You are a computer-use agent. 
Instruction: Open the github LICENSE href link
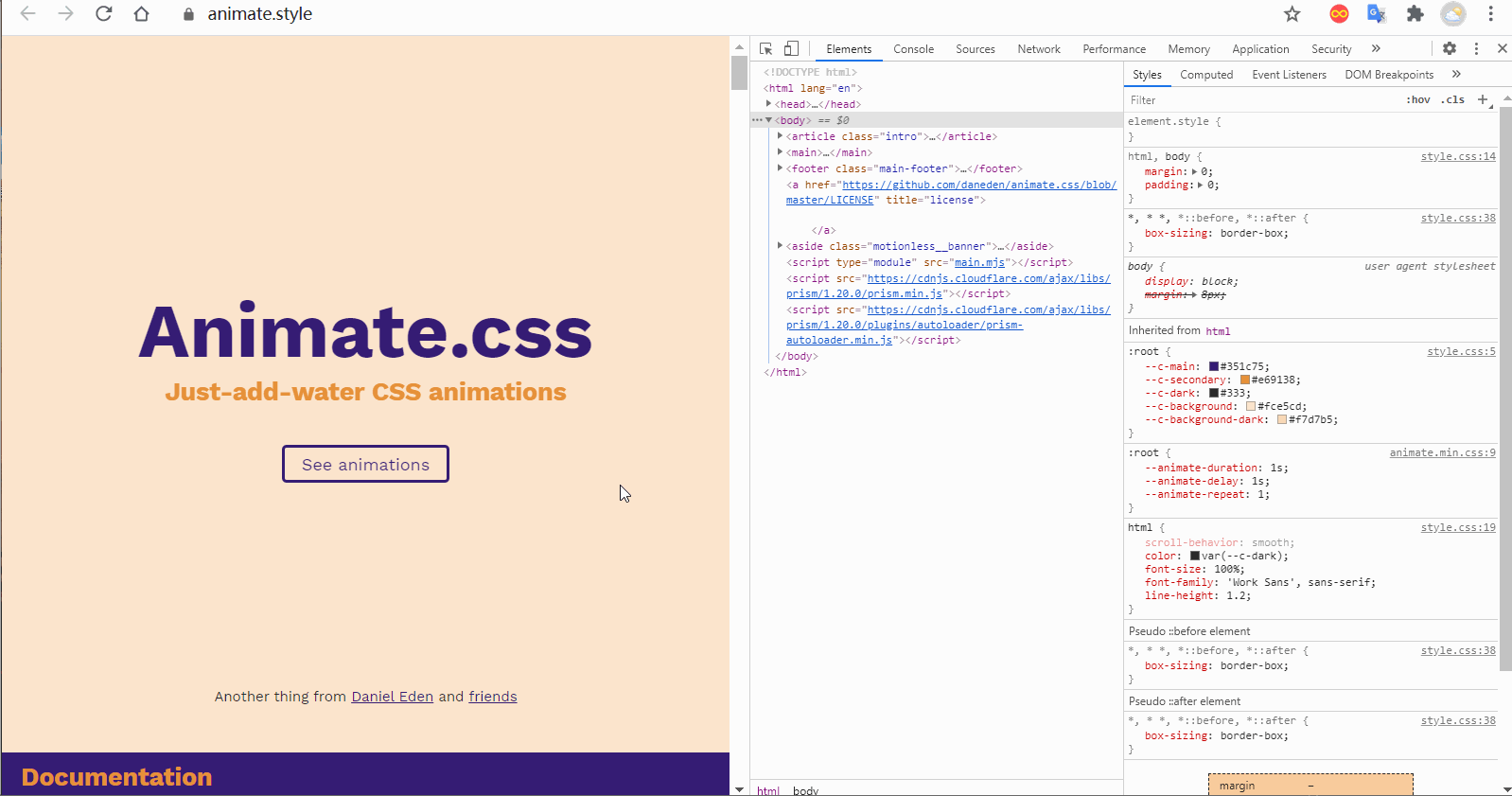[951, 192]
